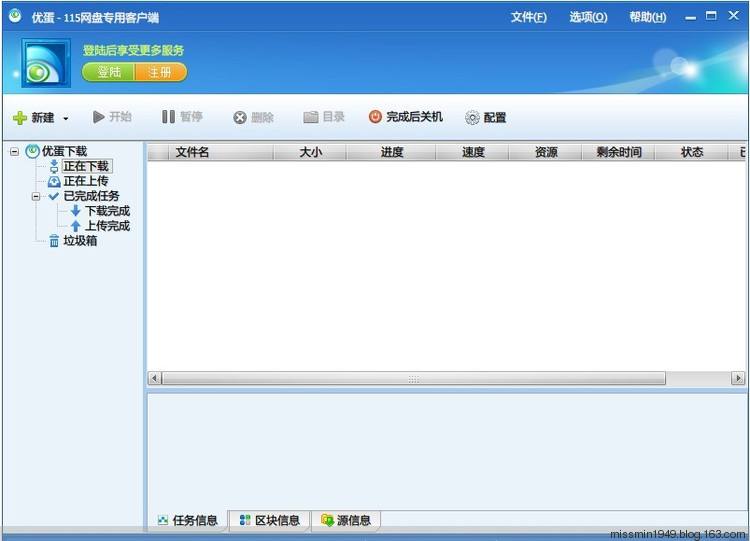The width and height of the screenshot is (750, 541).
Task: Click the 优蛋 avatar logo in header
Action: point(45,64)
